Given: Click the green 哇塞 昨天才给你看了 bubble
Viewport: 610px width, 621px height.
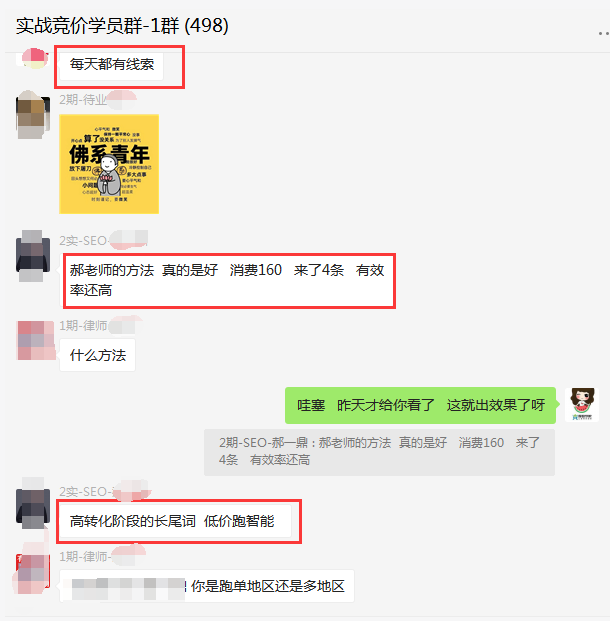Looking at the screenshot, I should click(420, 405).
